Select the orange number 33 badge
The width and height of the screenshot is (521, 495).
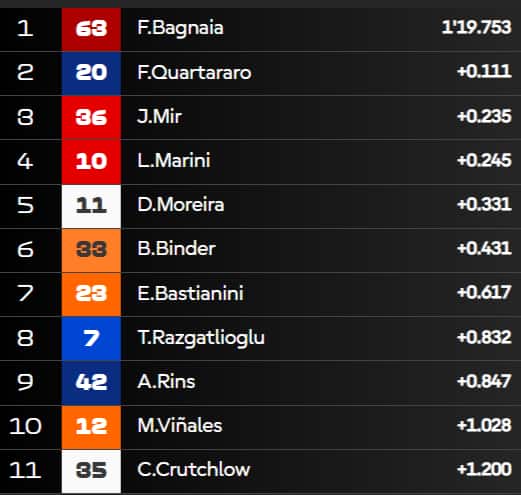click(91, 250)
